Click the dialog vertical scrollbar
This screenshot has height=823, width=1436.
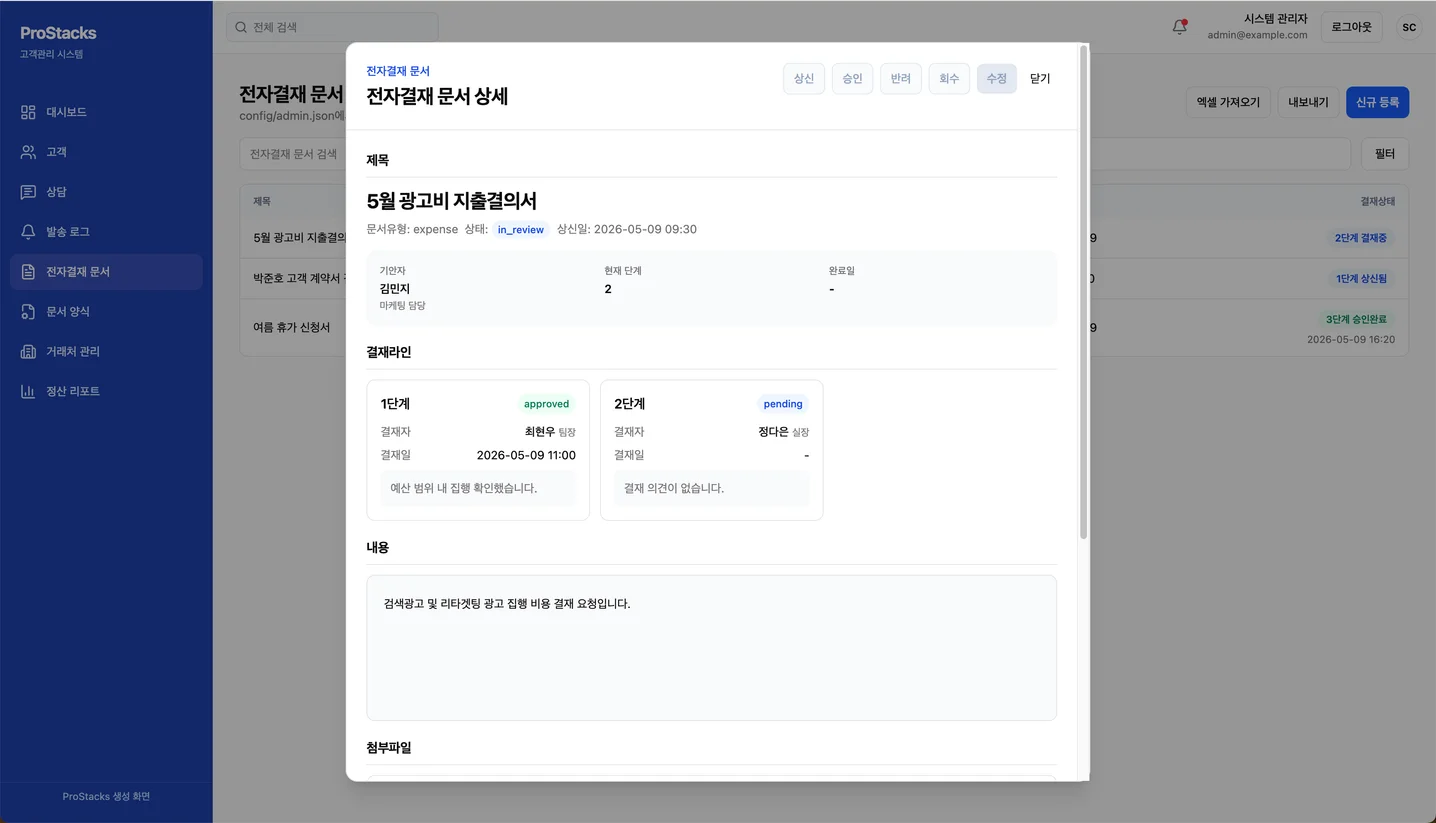(x=1083, y=292)
